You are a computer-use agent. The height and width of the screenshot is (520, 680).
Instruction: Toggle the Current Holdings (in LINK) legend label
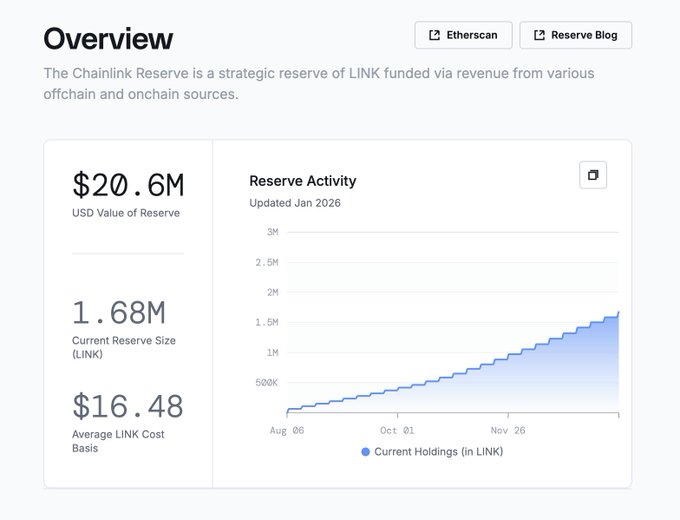pos(438,452)
